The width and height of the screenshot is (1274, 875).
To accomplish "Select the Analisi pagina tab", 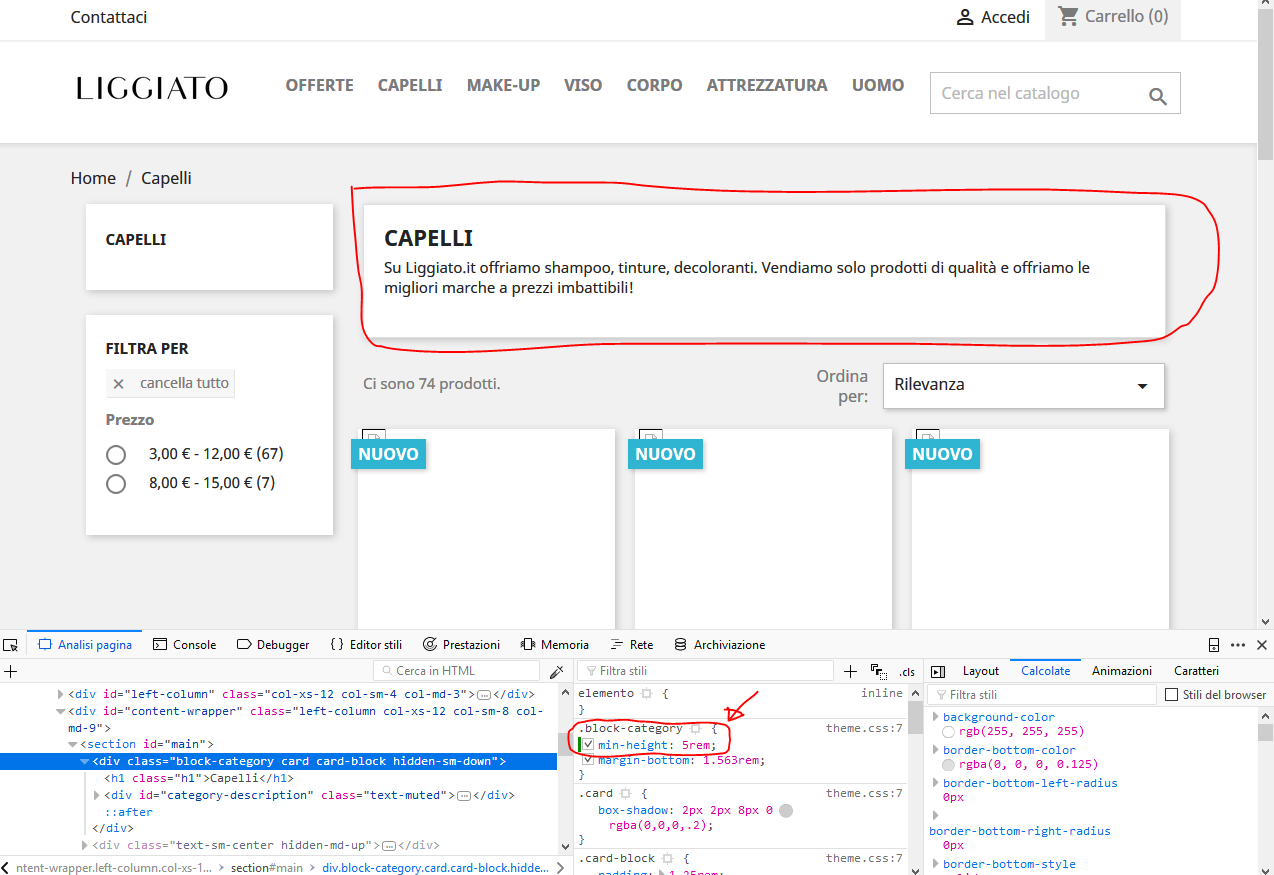I will (x=85, y=645).
